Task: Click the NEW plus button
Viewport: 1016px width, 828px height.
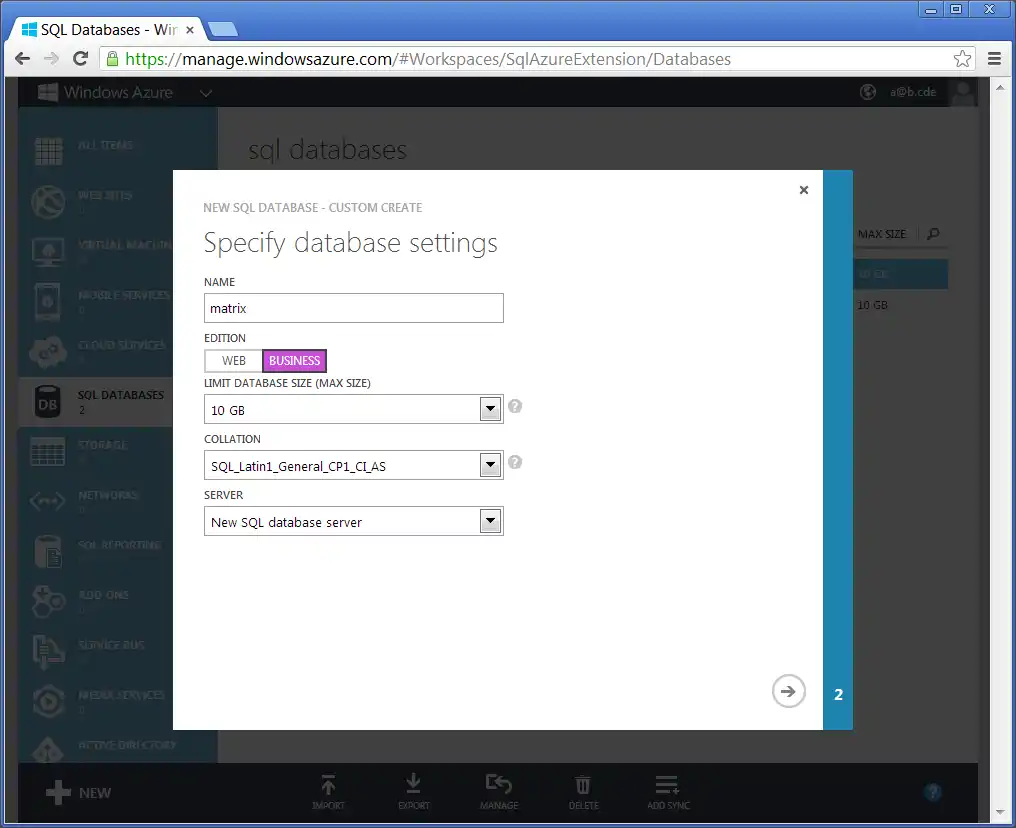Action: [78, 792]
